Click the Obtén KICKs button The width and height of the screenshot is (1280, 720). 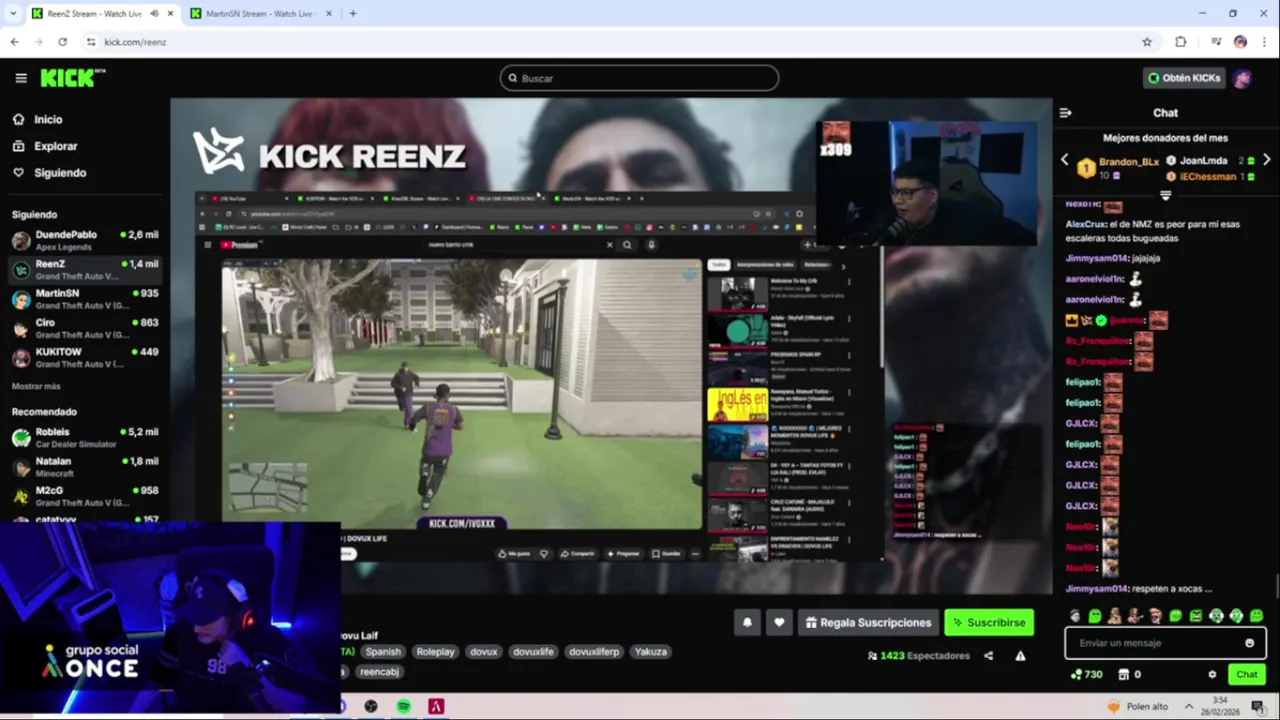pos(1184,78)
